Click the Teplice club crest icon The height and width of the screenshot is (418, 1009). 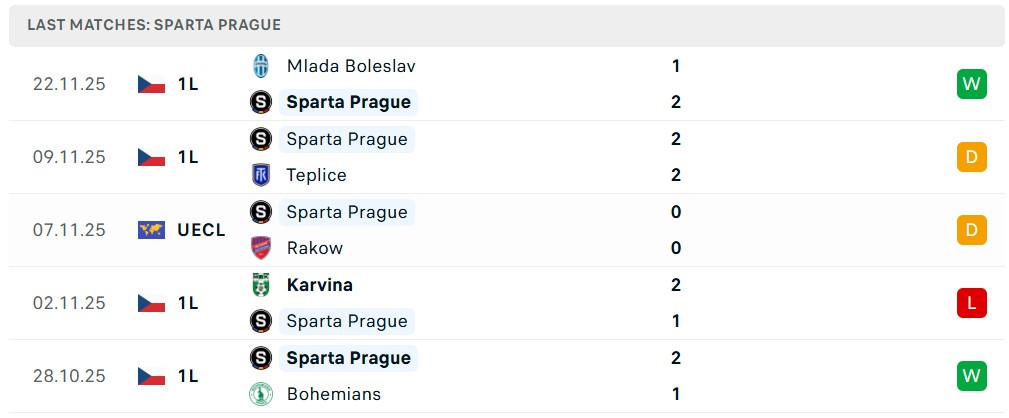(x=261, y=175)
